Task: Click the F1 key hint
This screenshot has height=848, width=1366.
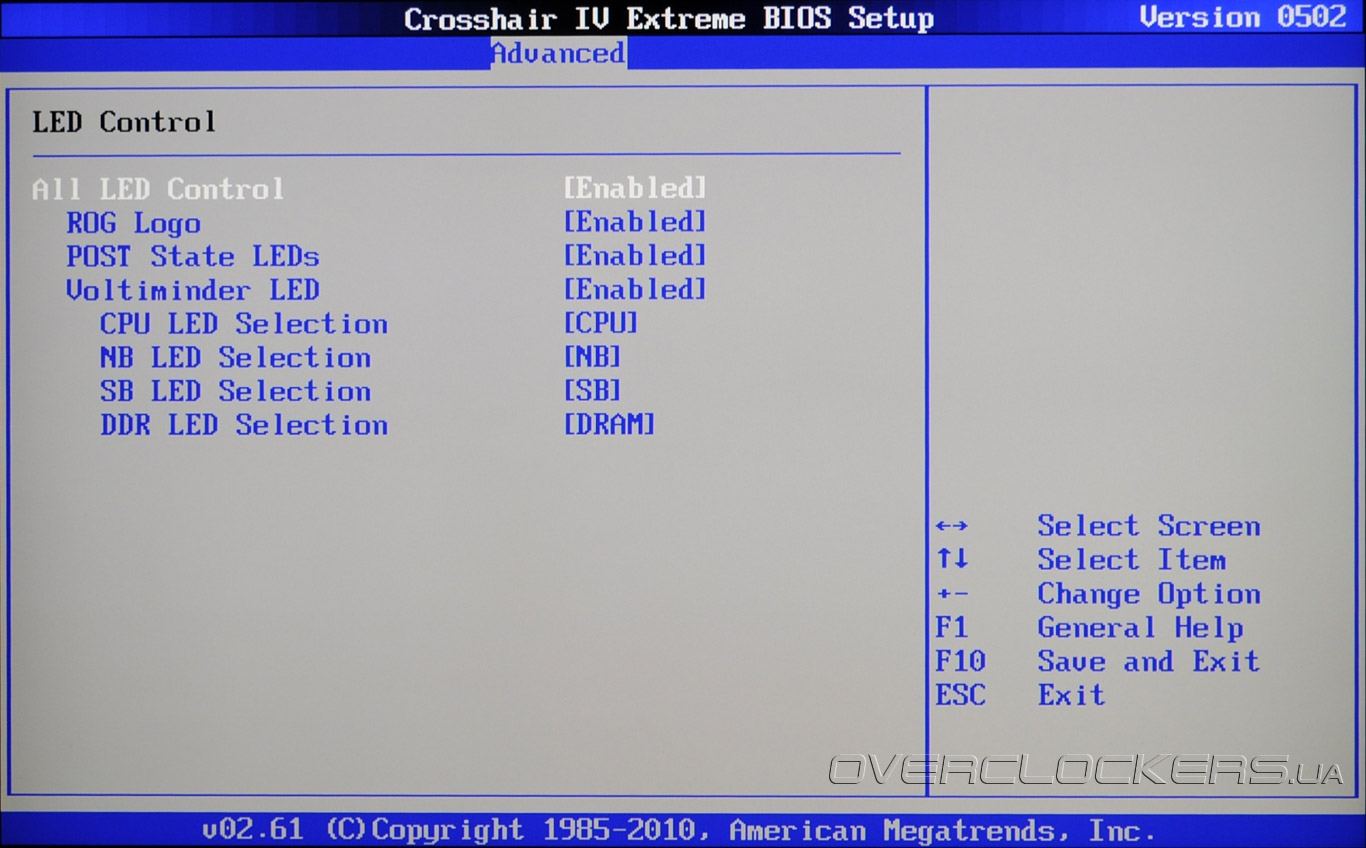Action: (952, 628)
